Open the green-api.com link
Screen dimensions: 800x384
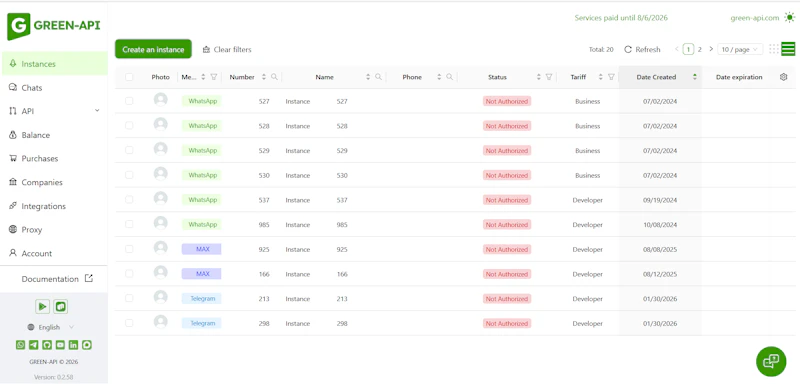(x=755, y=18)
